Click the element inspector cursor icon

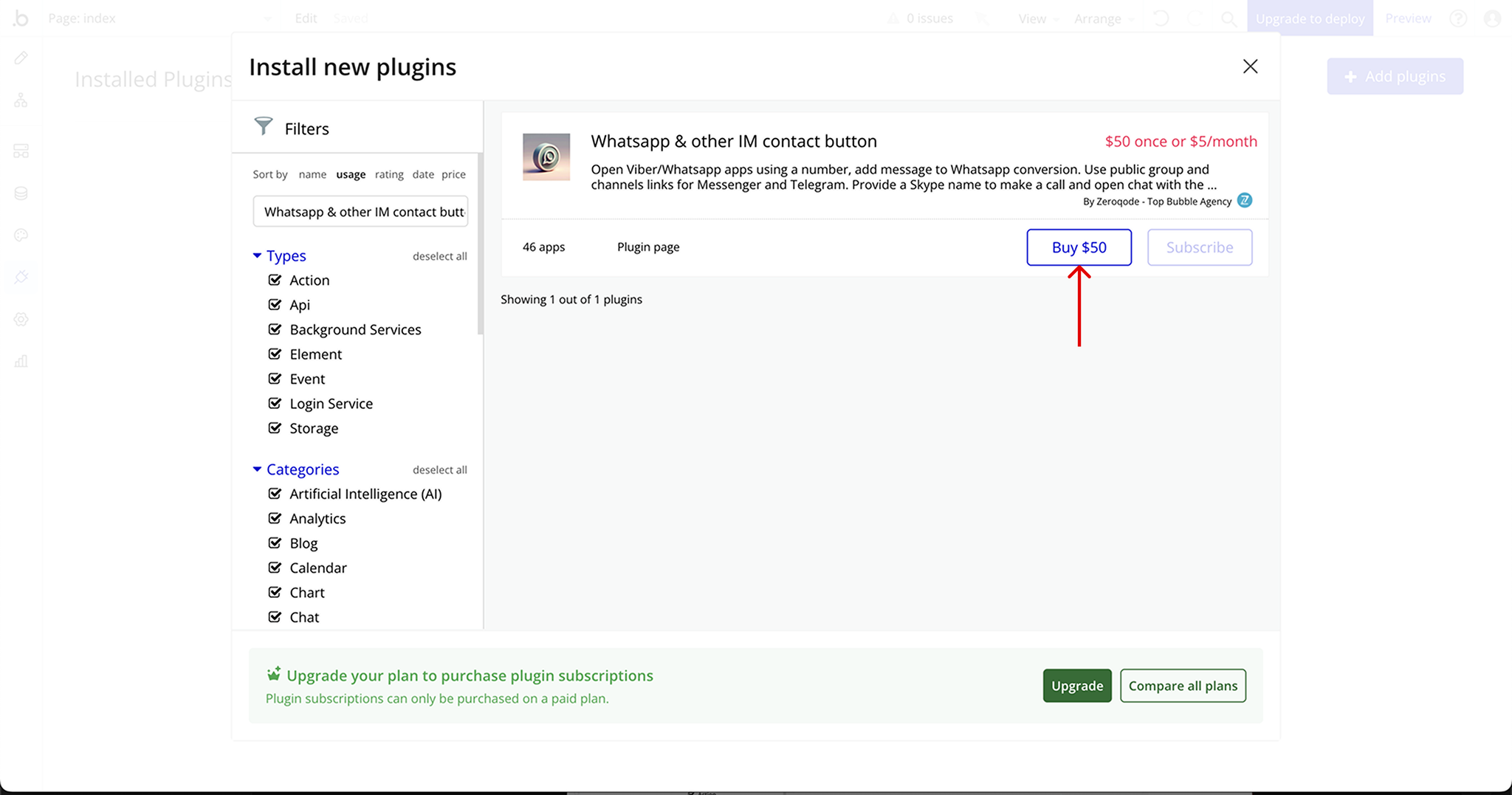tap(982, 19)
